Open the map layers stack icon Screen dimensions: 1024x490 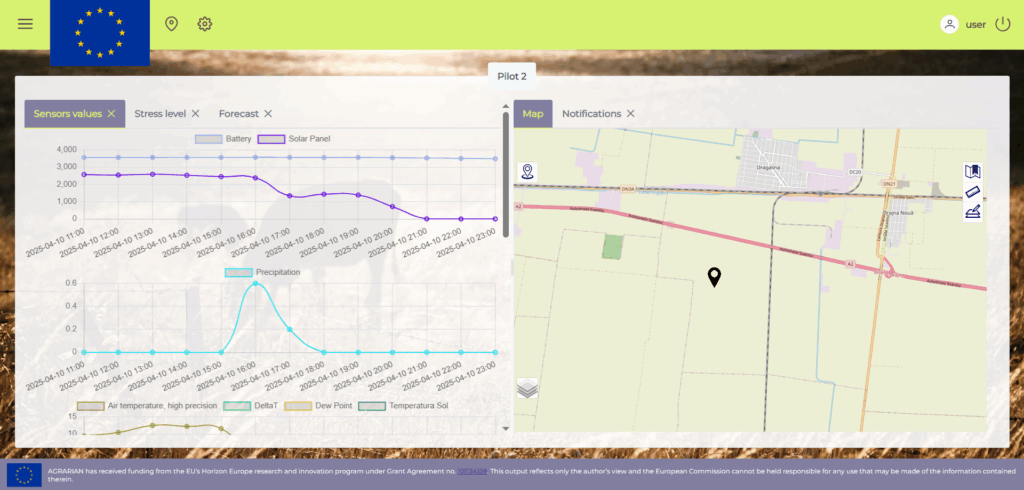(527, 389)
